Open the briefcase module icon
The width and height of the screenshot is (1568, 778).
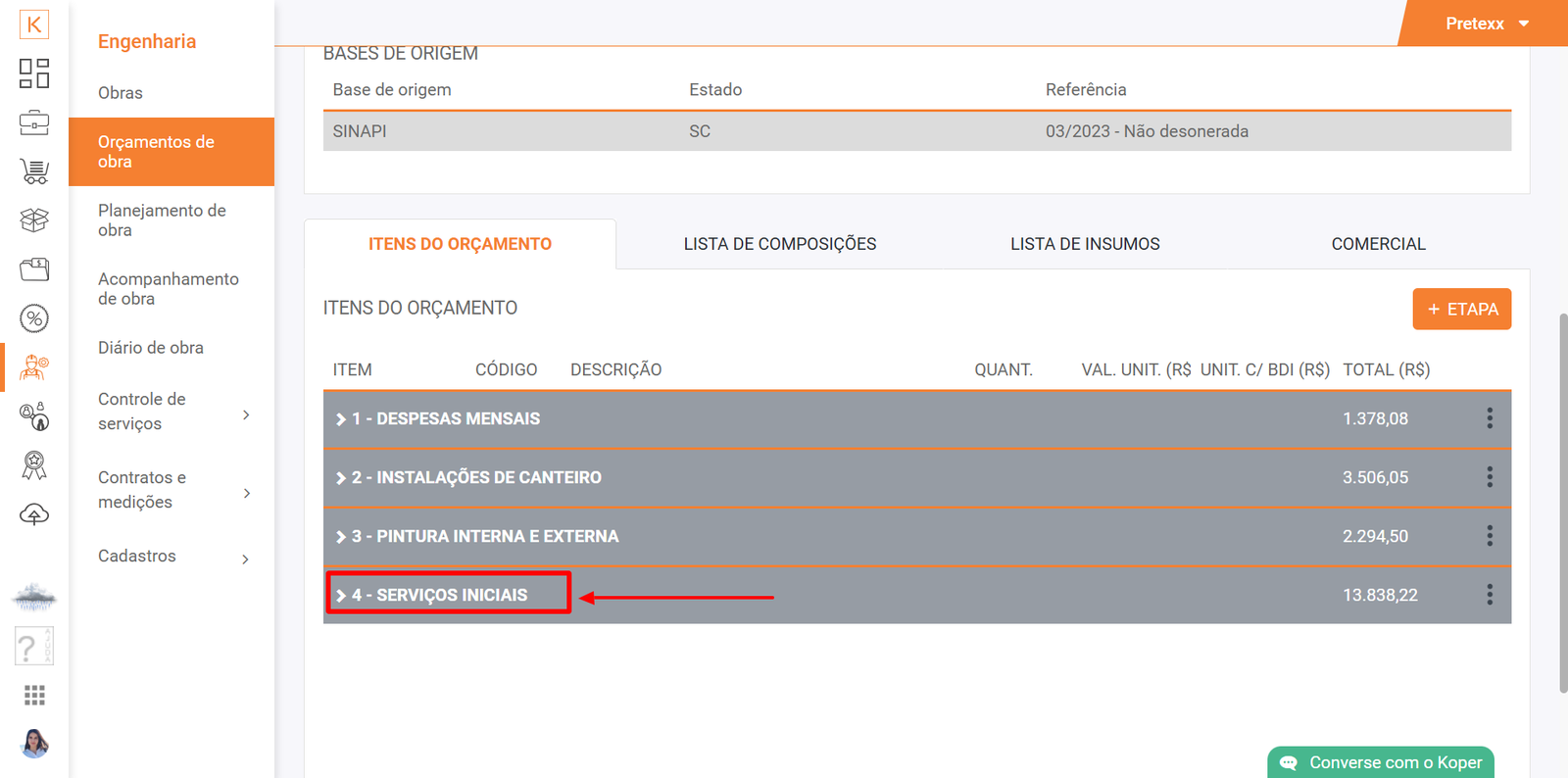[x=34, y=122]
